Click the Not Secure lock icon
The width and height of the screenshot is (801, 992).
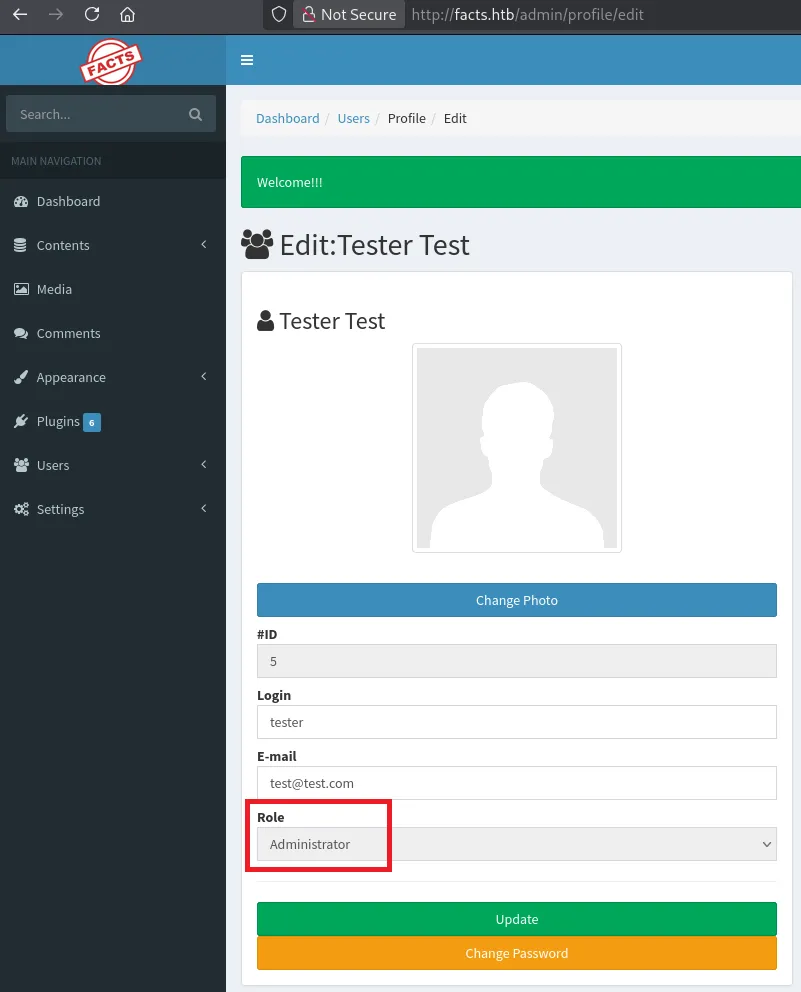pos(309,15)
